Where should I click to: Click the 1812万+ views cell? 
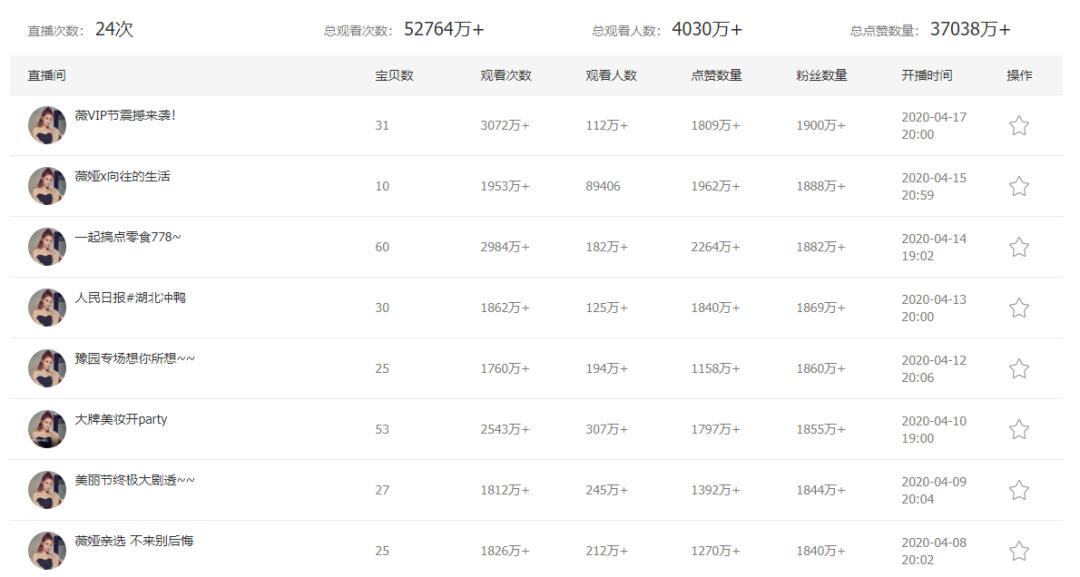click(505, 490)
